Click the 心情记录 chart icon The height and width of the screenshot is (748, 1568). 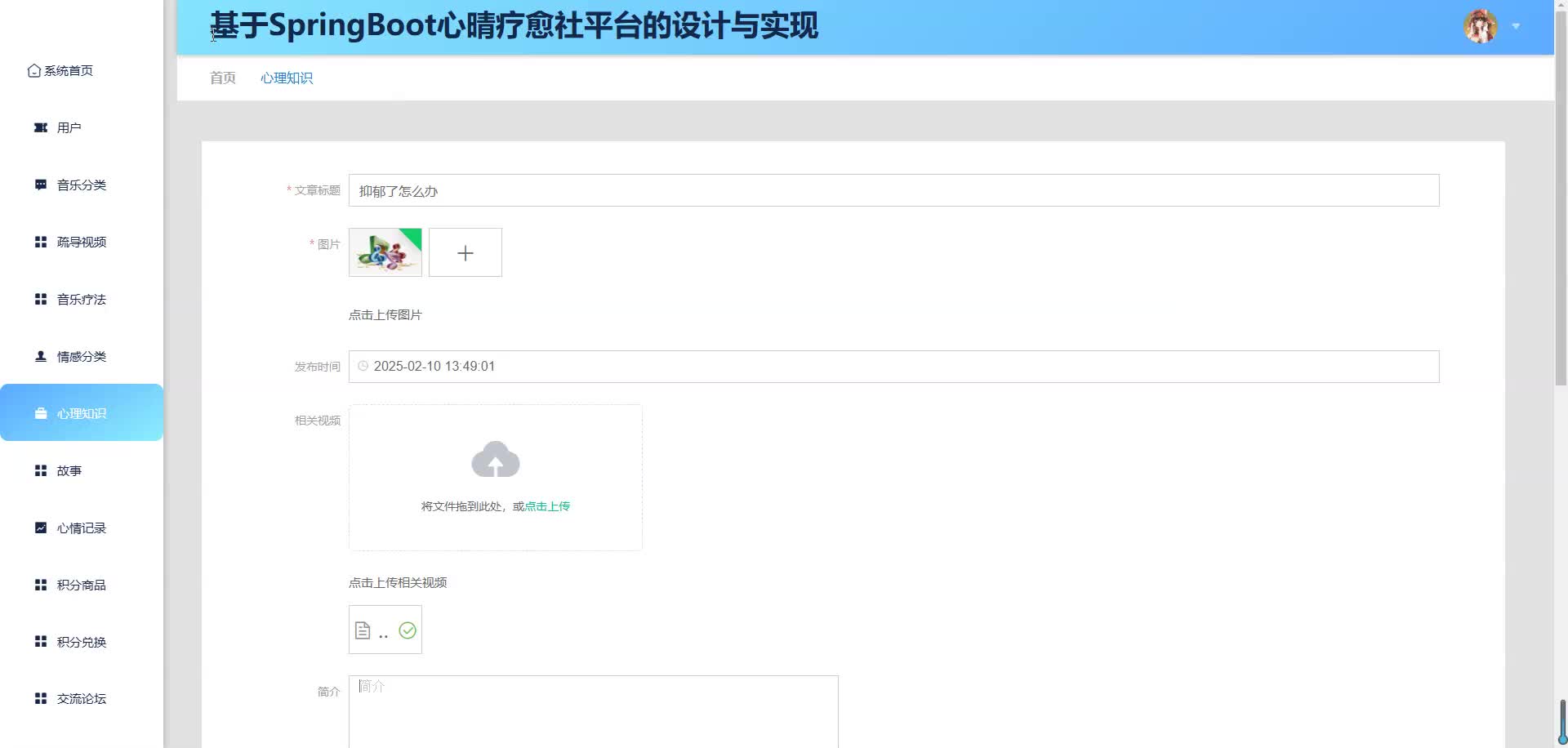[40, 528]
